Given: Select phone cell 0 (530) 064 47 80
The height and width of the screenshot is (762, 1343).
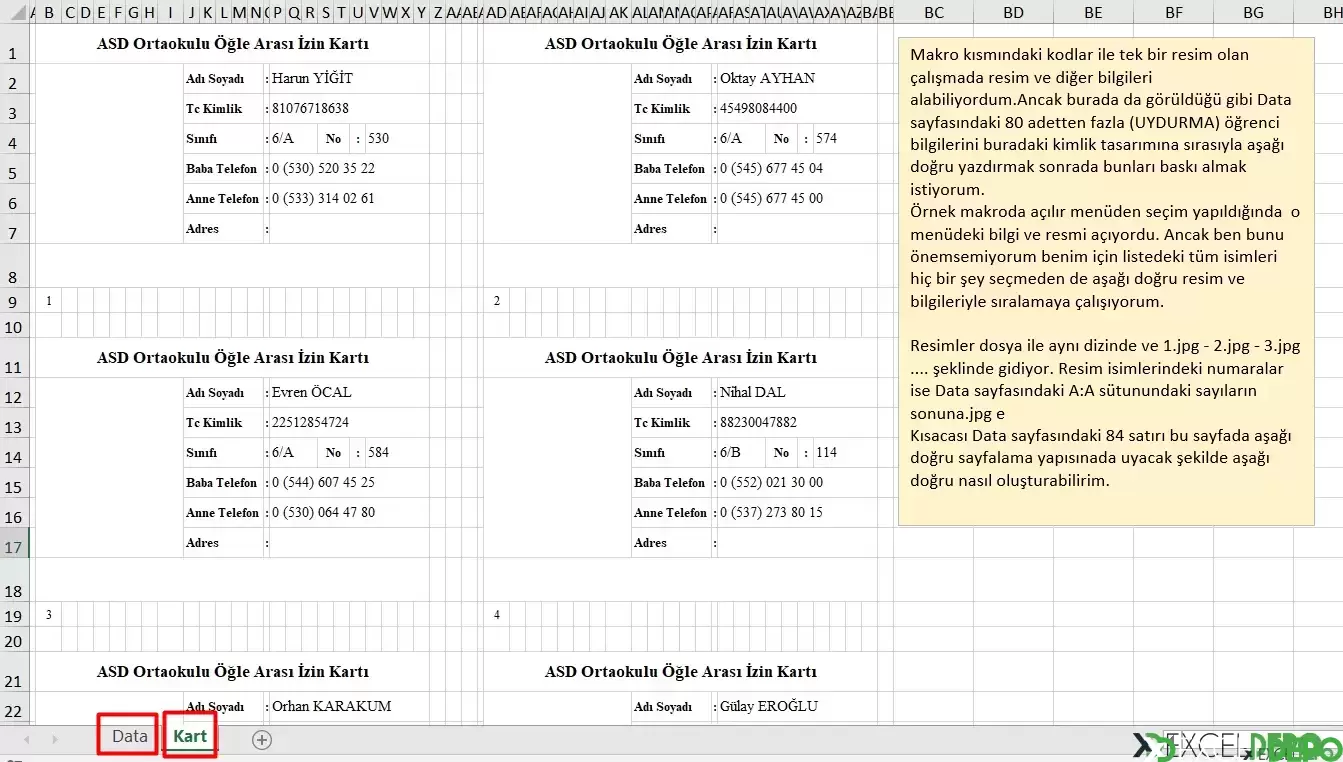Looking at the screenshot, I should (323, 512).
